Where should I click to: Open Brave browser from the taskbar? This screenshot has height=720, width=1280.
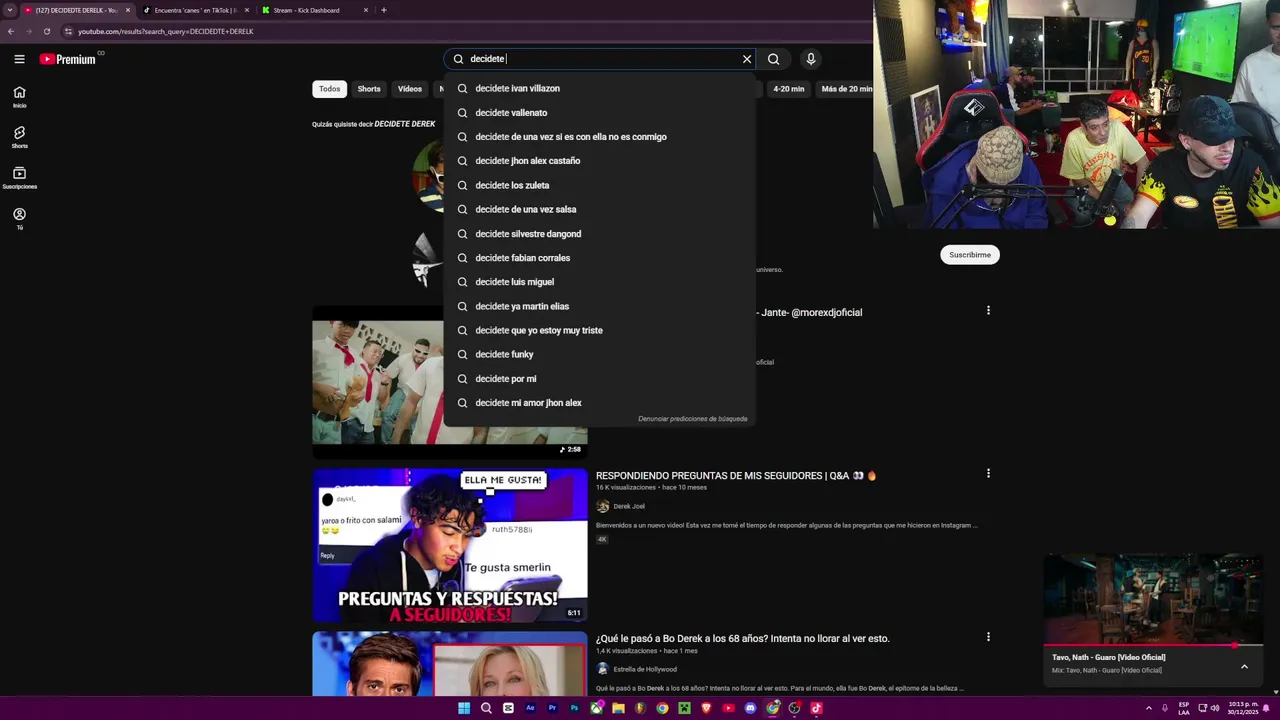706,708
